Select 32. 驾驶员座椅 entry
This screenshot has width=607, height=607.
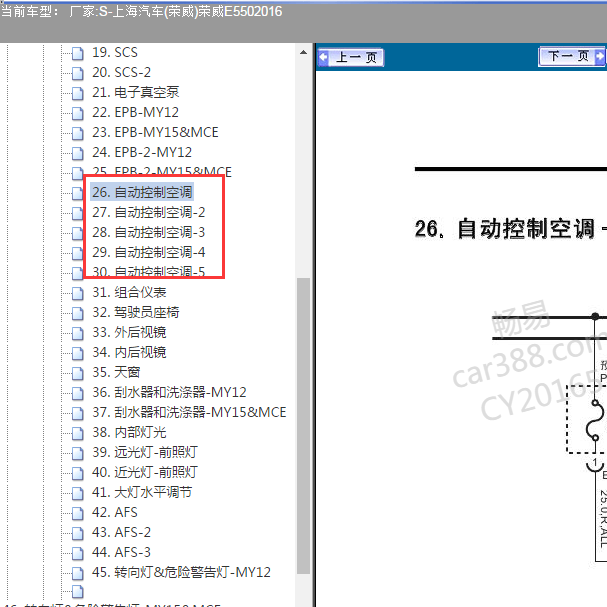[135, 312]
